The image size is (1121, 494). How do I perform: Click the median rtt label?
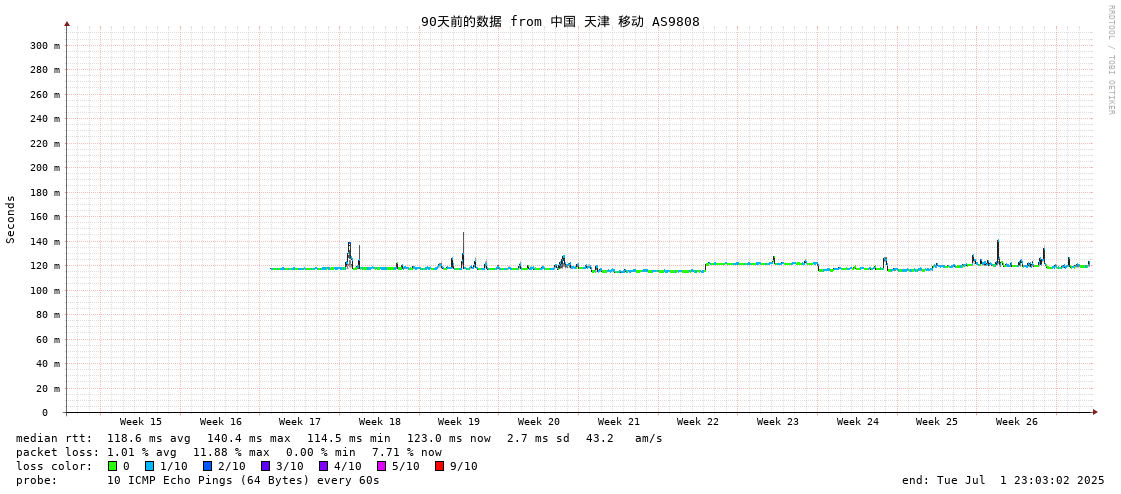coord(54,438)
